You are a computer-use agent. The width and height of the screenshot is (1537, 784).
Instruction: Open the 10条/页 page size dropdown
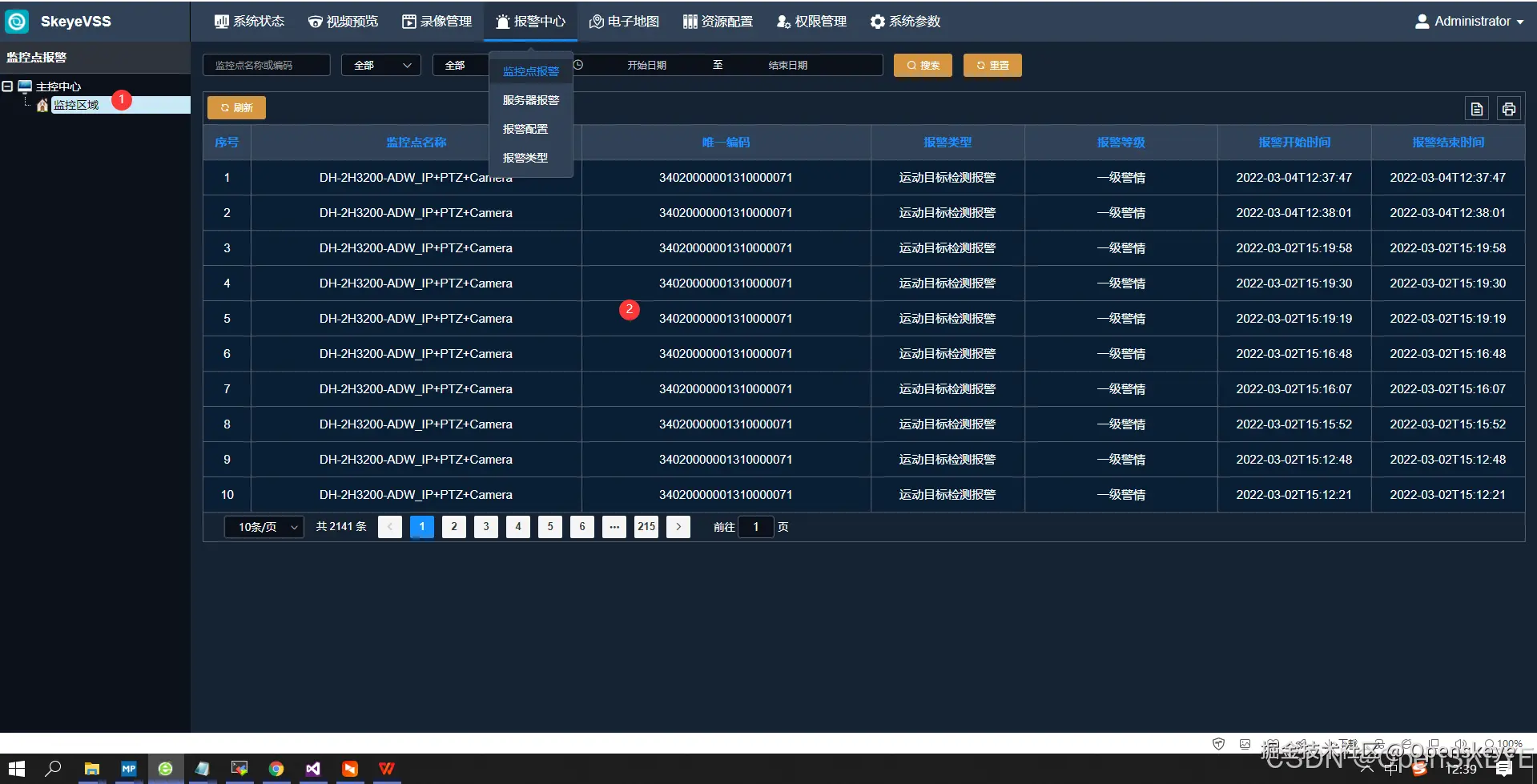pos(264,527)
